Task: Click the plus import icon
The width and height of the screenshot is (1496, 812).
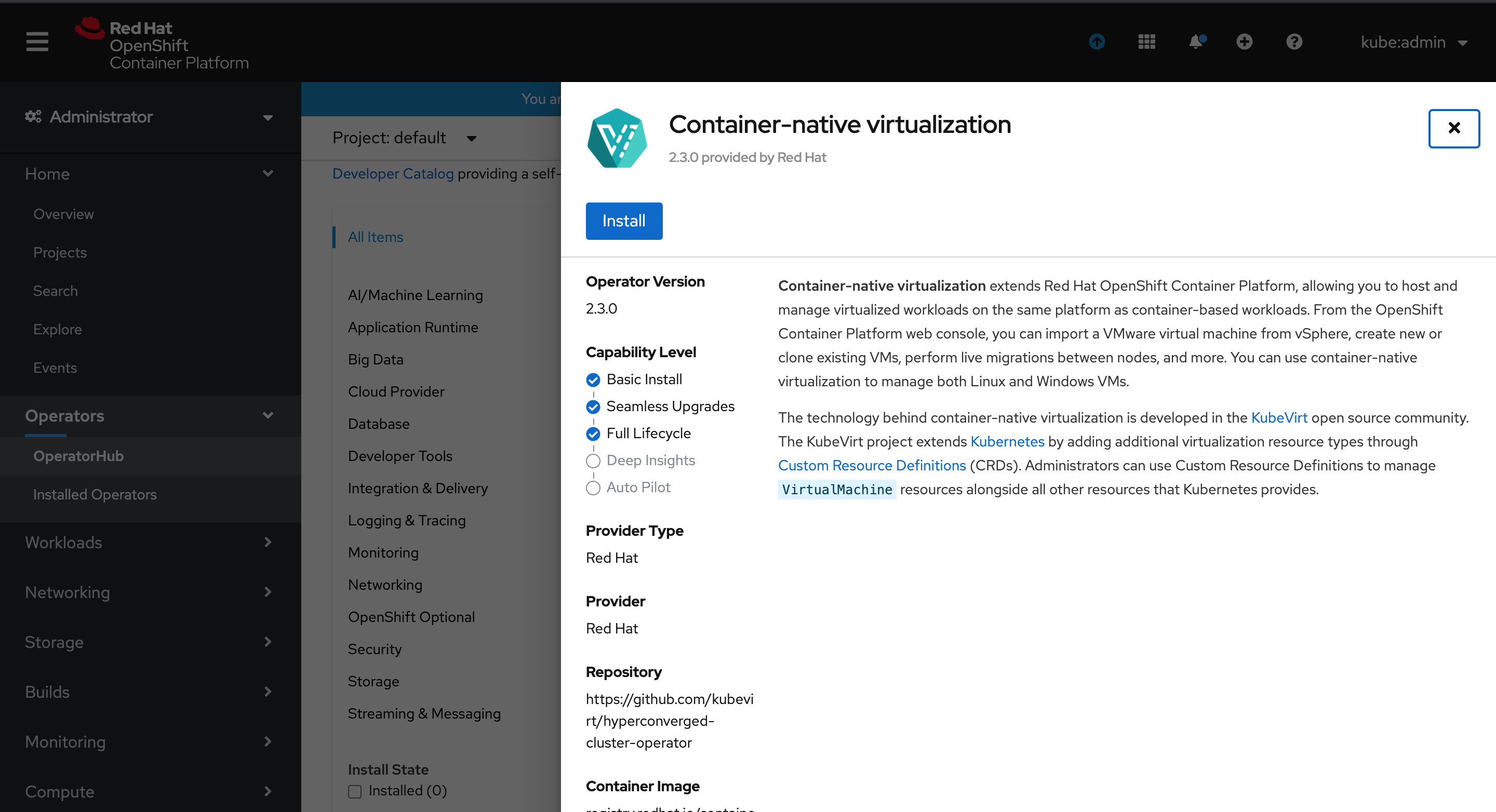Action: (x=1244, y=42)
